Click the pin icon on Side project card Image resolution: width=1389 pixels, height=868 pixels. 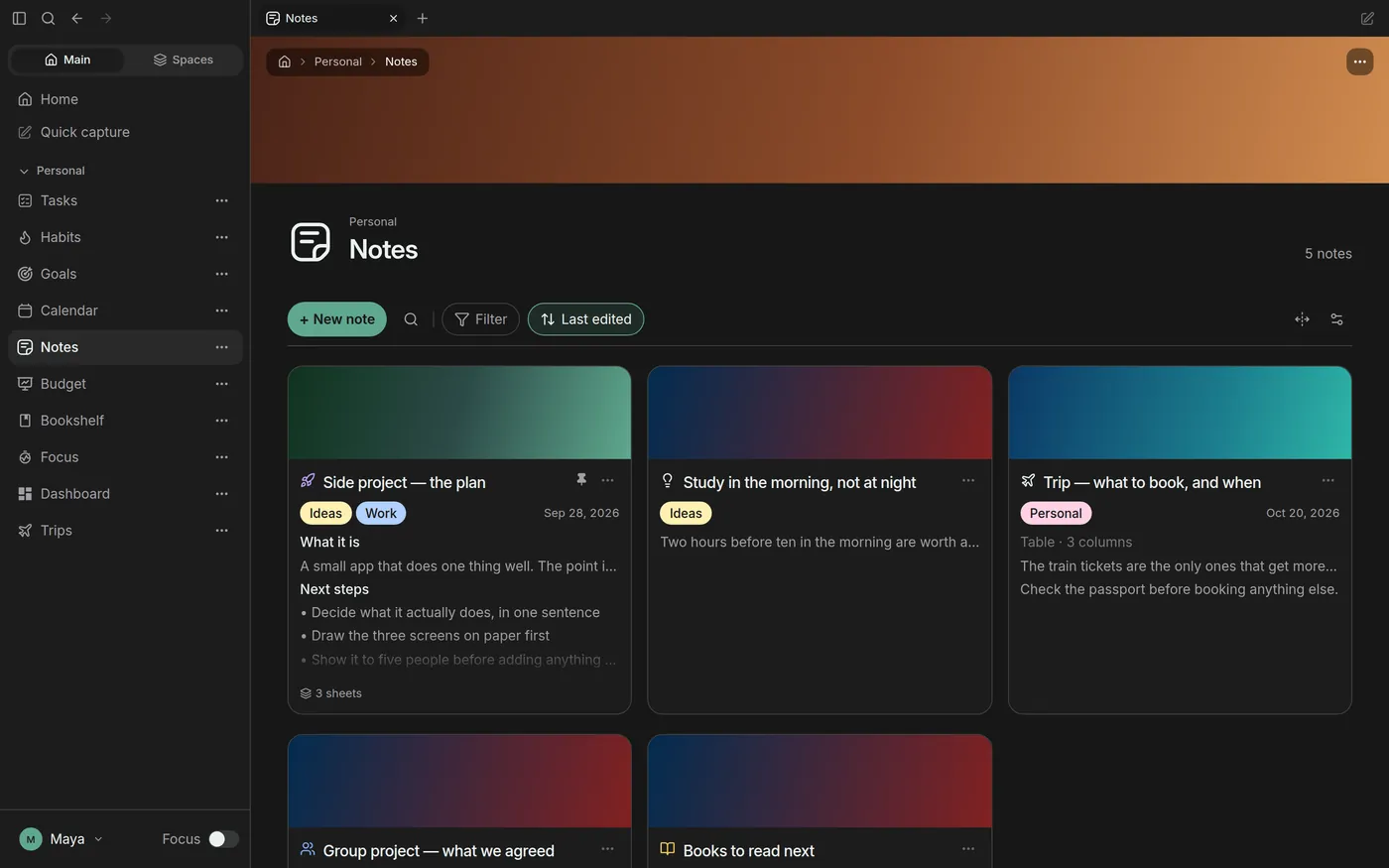tap(581, 480)
